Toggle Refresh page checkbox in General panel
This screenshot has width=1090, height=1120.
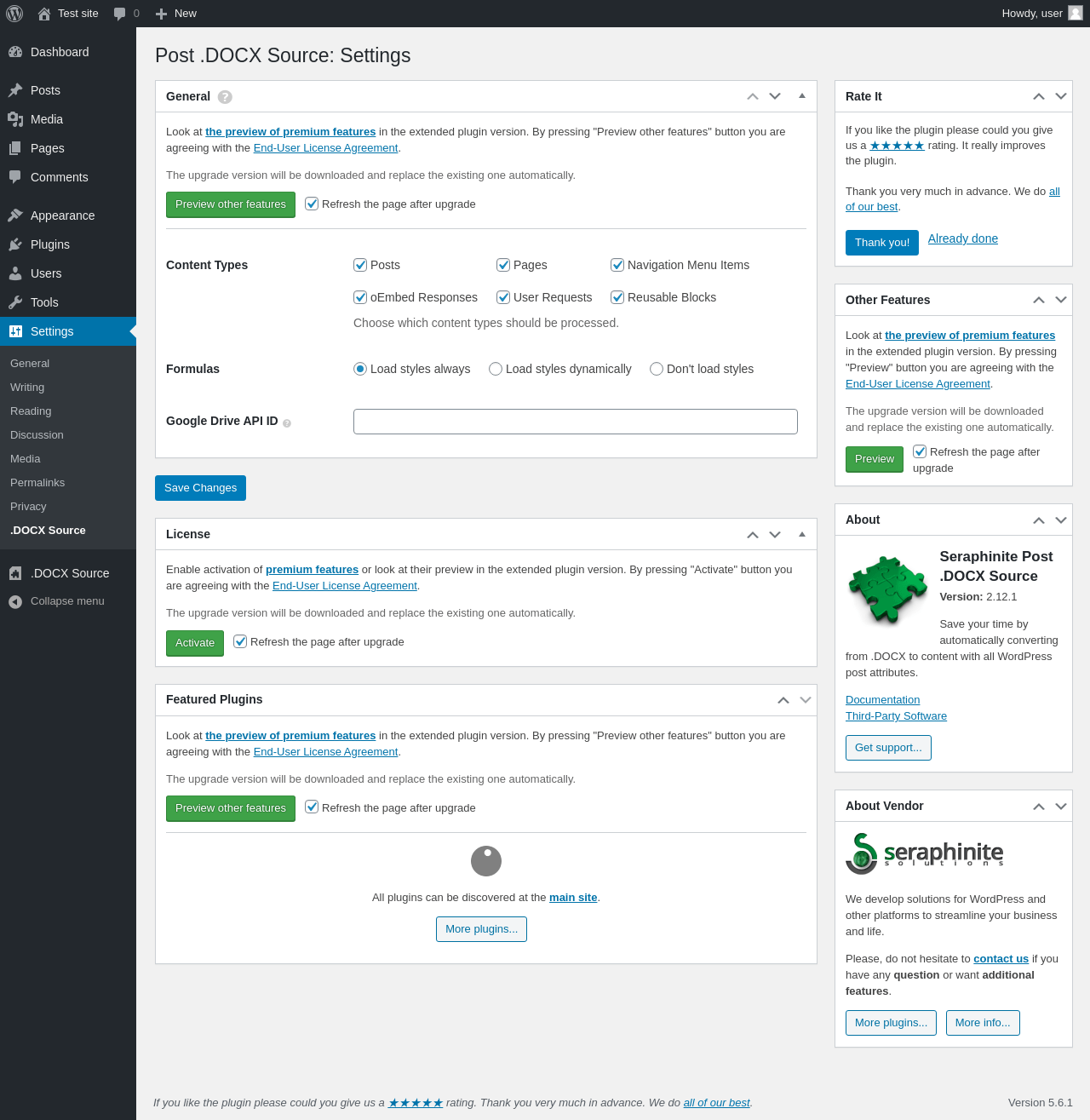pyautogui.click(x=312, y=204)
